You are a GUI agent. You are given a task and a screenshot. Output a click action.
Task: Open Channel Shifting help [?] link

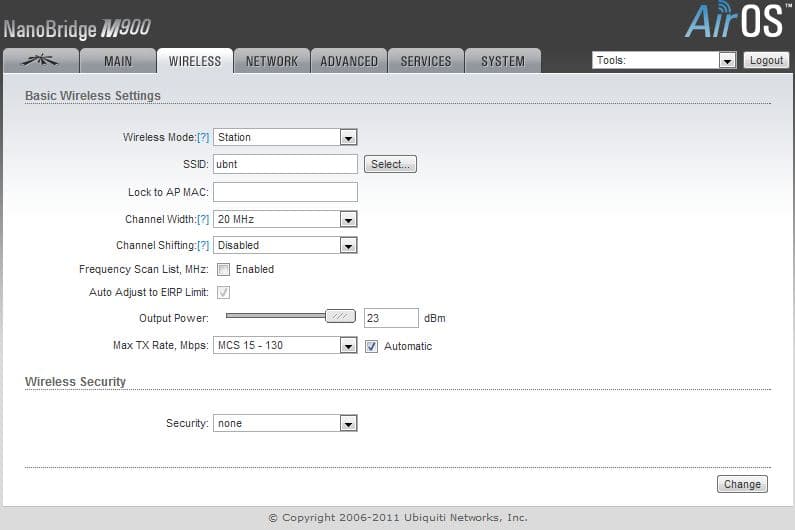pyautogui.click(x=203, y=245)
